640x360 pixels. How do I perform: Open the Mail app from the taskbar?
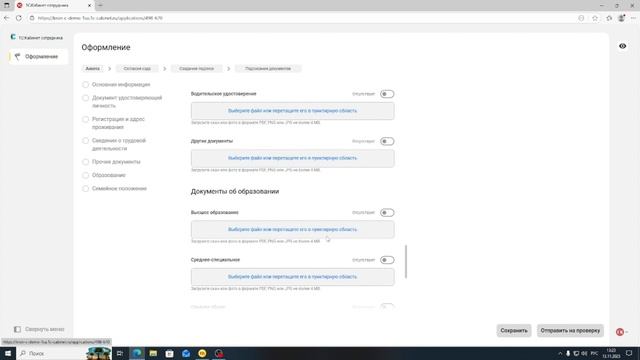pyautogui.click(x=186, y=353)
